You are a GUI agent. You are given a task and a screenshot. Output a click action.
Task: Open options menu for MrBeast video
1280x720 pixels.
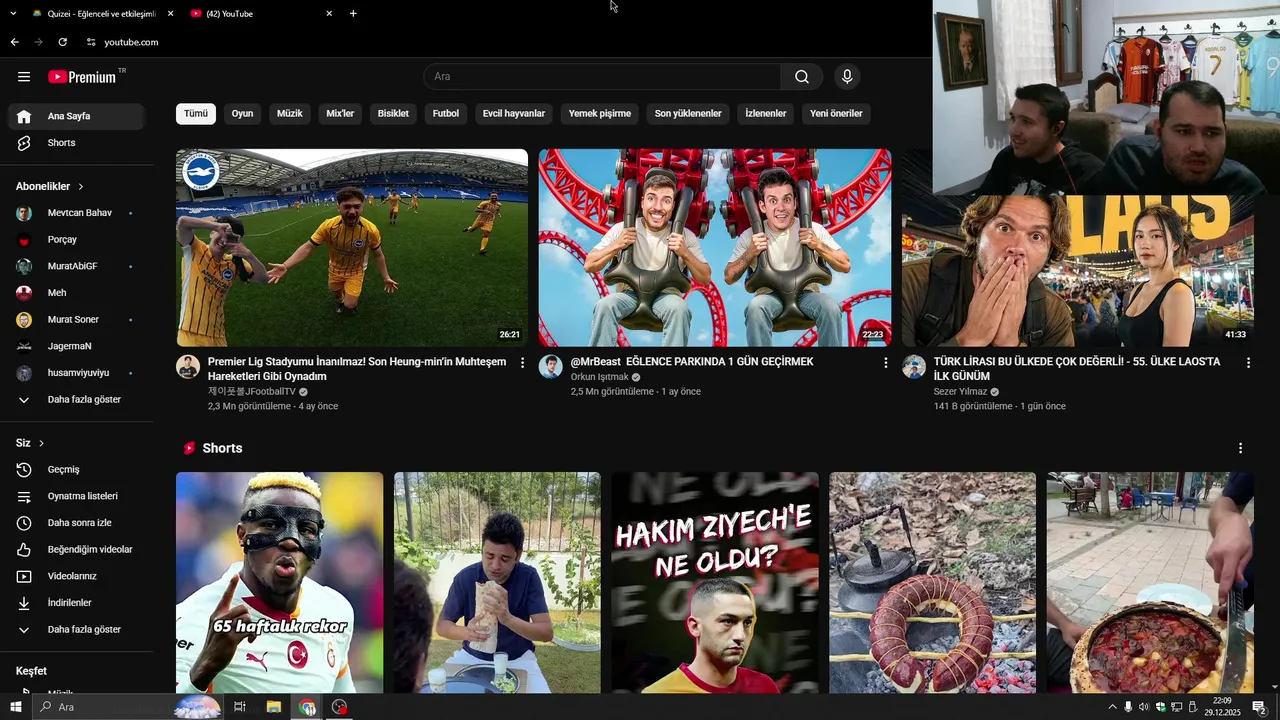tap(885, 363)
